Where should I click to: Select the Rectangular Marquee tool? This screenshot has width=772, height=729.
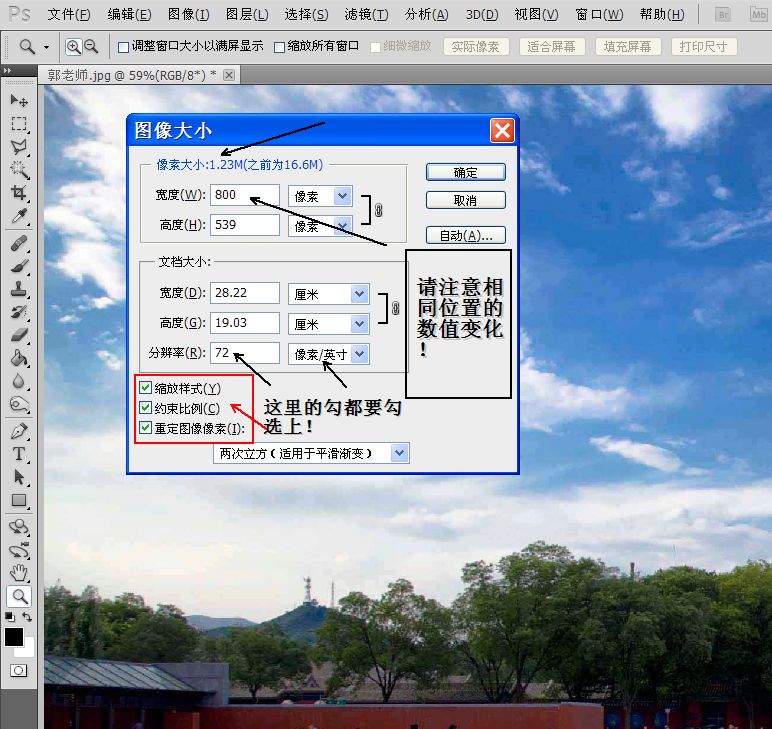coord(19,124)
